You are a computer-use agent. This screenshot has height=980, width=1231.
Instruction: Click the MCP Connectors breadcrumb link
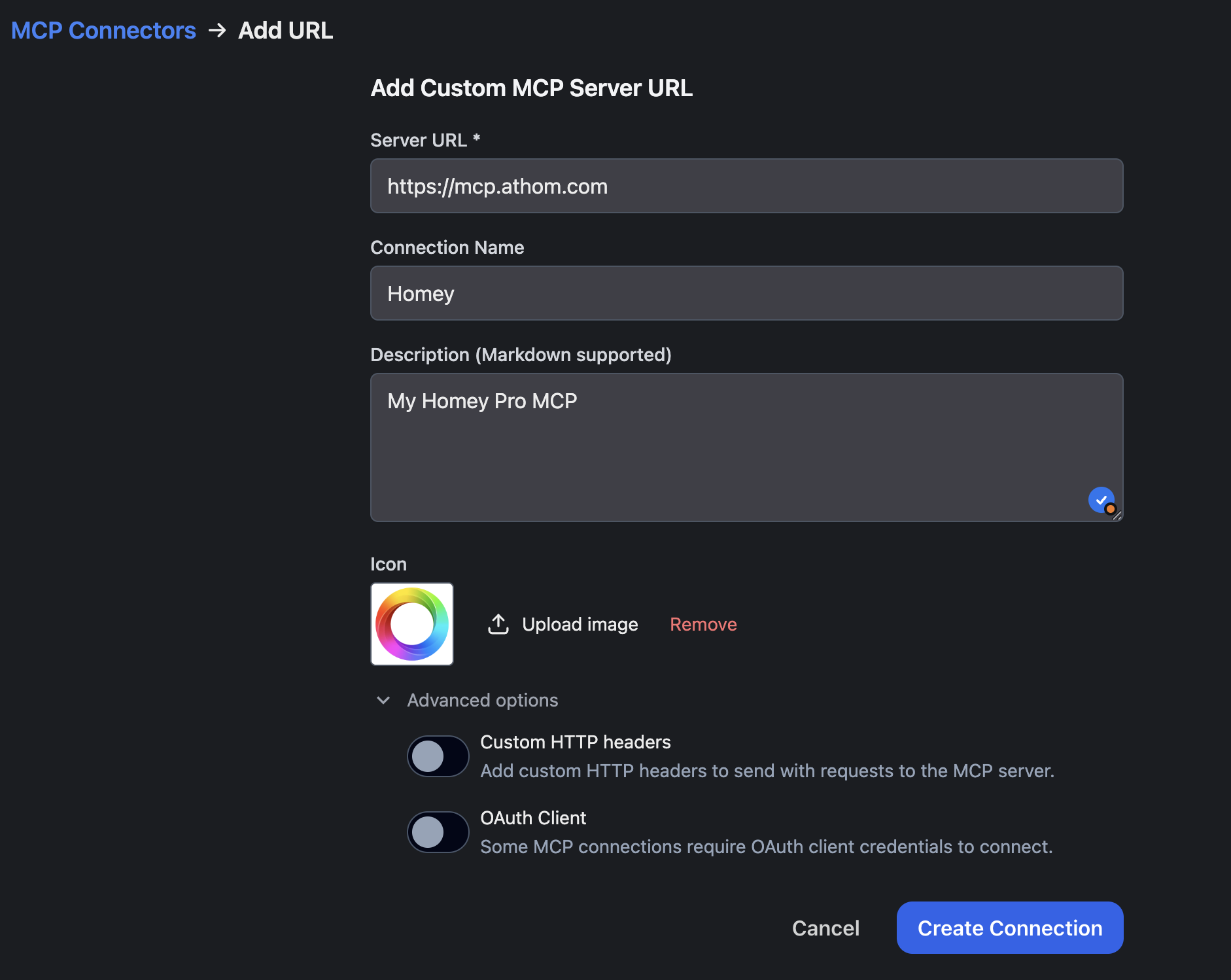[103, 31]
